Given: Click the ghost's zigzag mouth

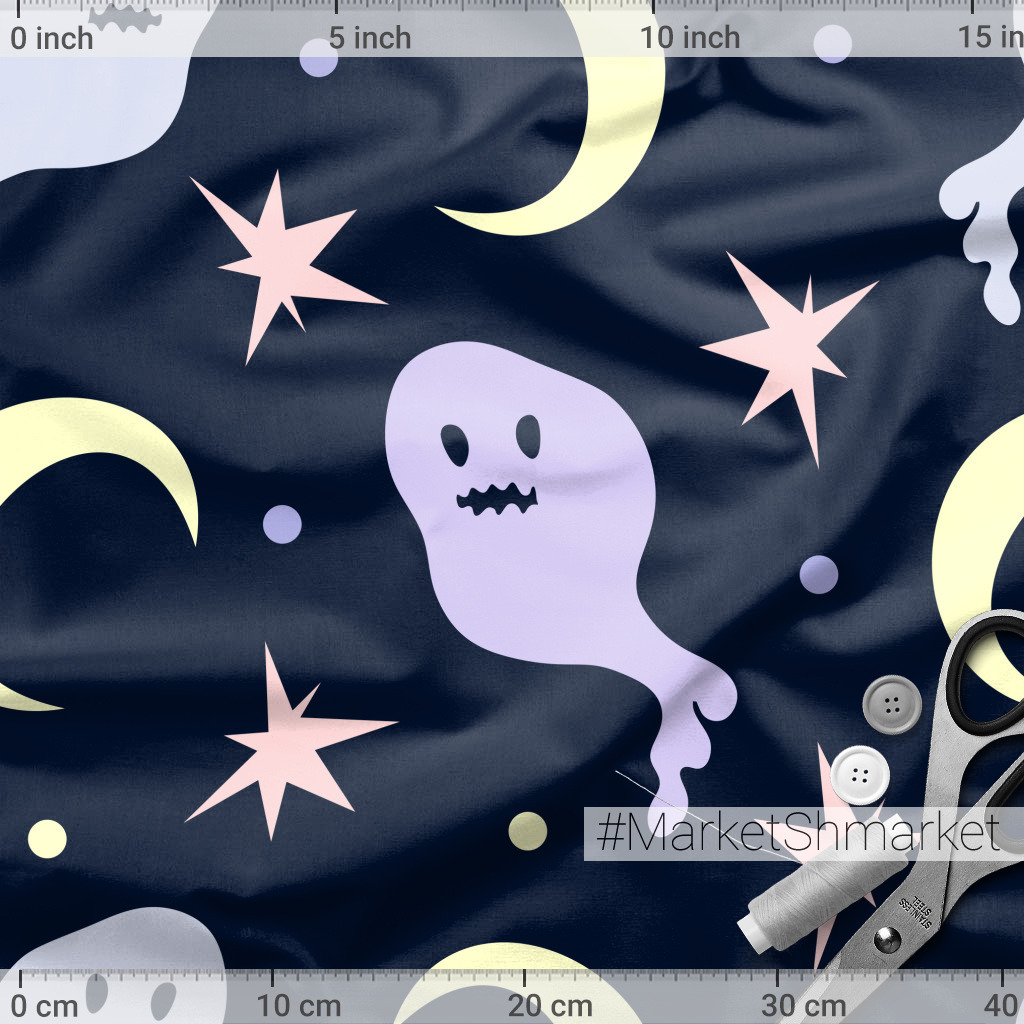Looking at the screenshot, I should click(497, 497).
